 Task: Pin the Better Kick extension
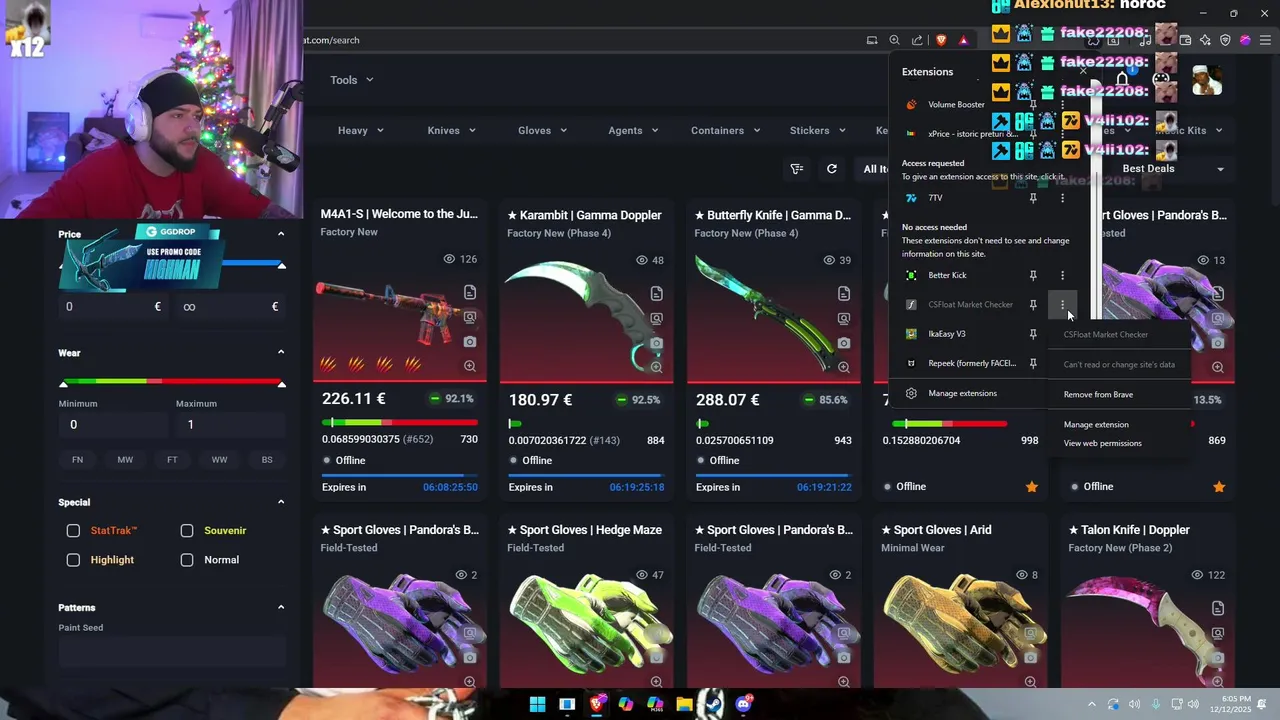[x=1033, y=275]
